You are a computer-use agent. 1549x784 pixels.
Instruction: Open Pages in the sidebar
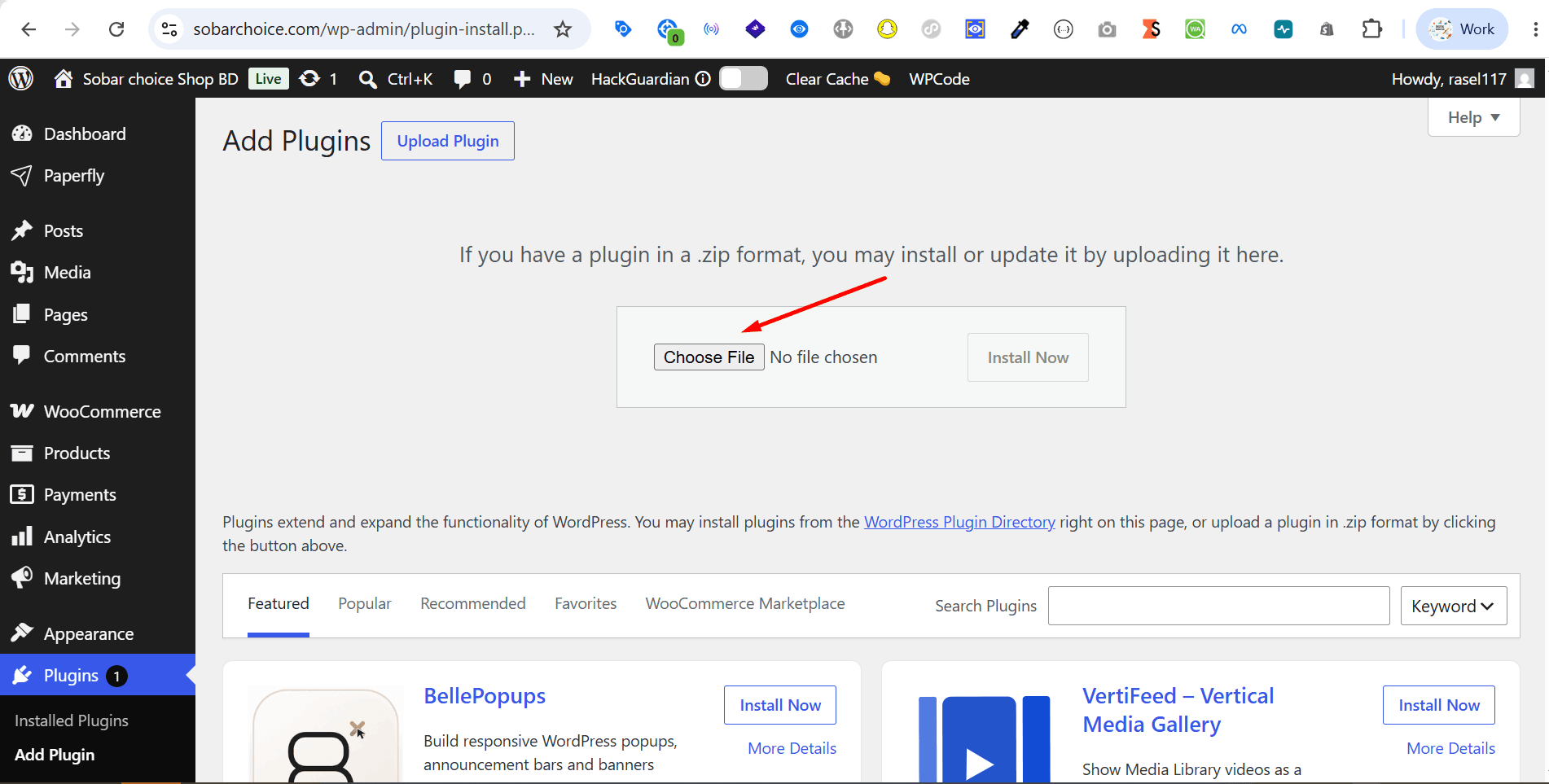(98, 314)
